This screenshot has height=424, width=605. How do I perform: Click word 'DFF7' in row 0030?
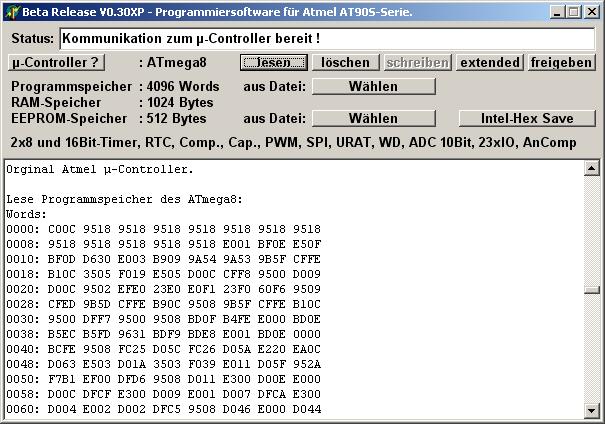click(x=97, y=319)
